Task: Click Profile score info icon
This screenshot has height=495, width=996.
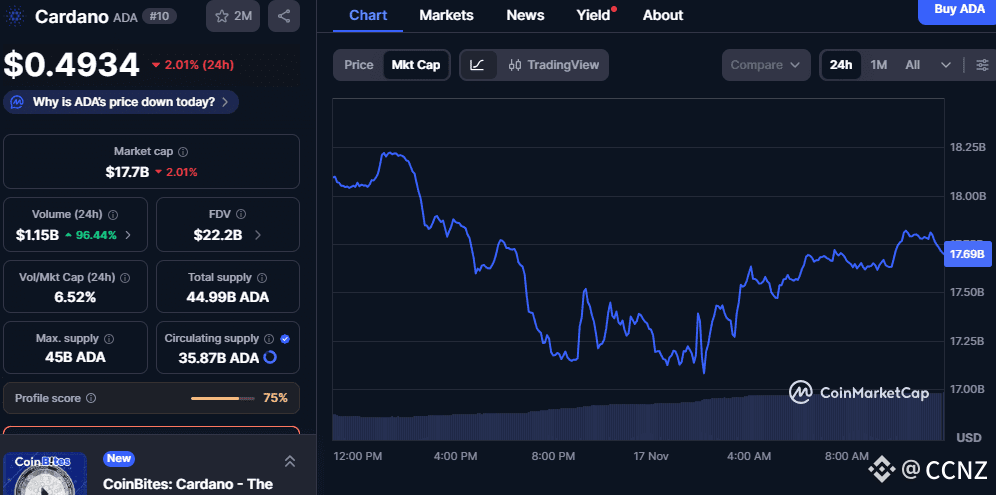Action: coord(91,398)
